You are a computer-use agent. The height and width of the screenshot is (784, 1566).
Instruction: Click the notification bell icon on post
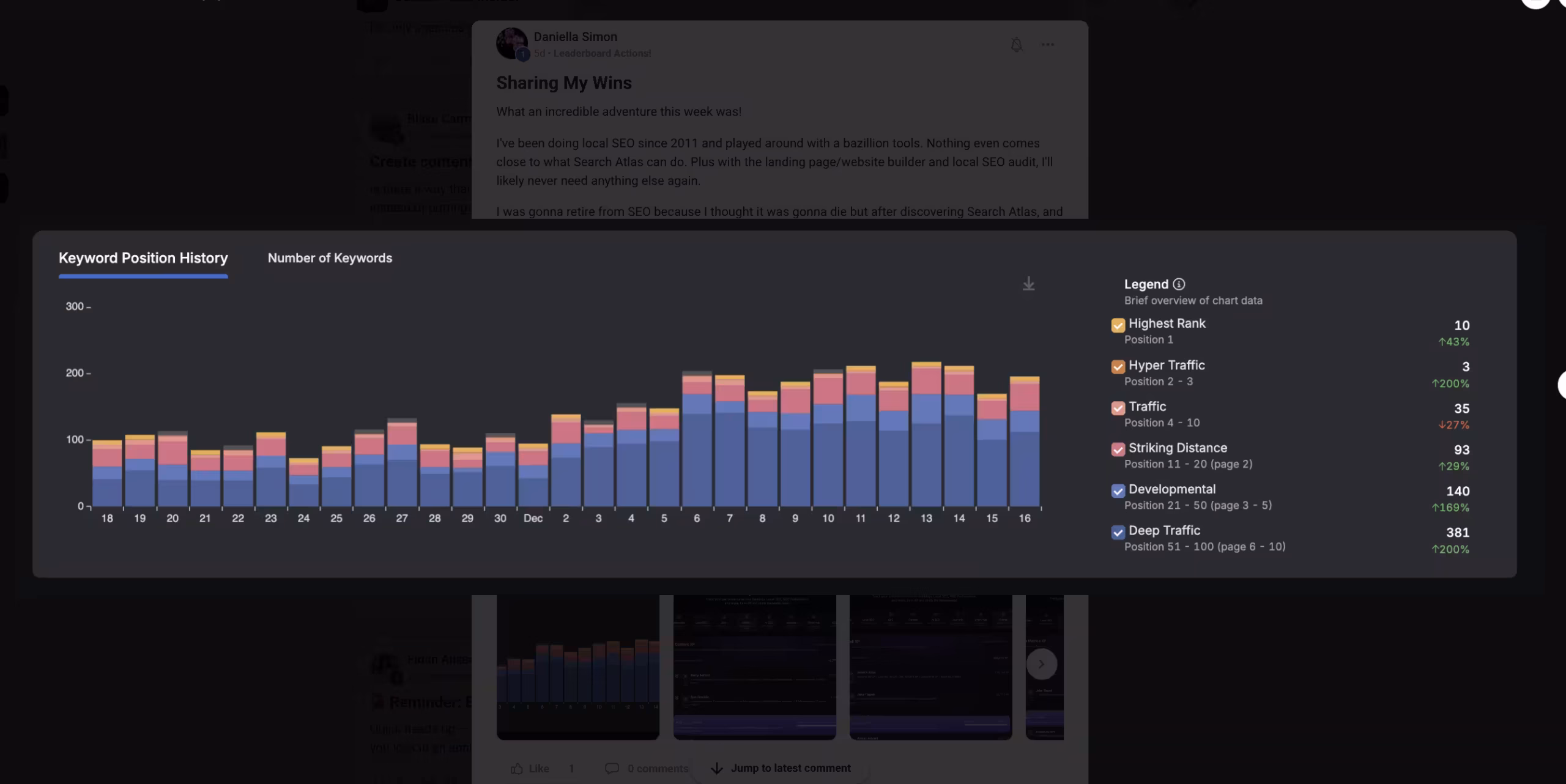click(x=1016, y=45)
